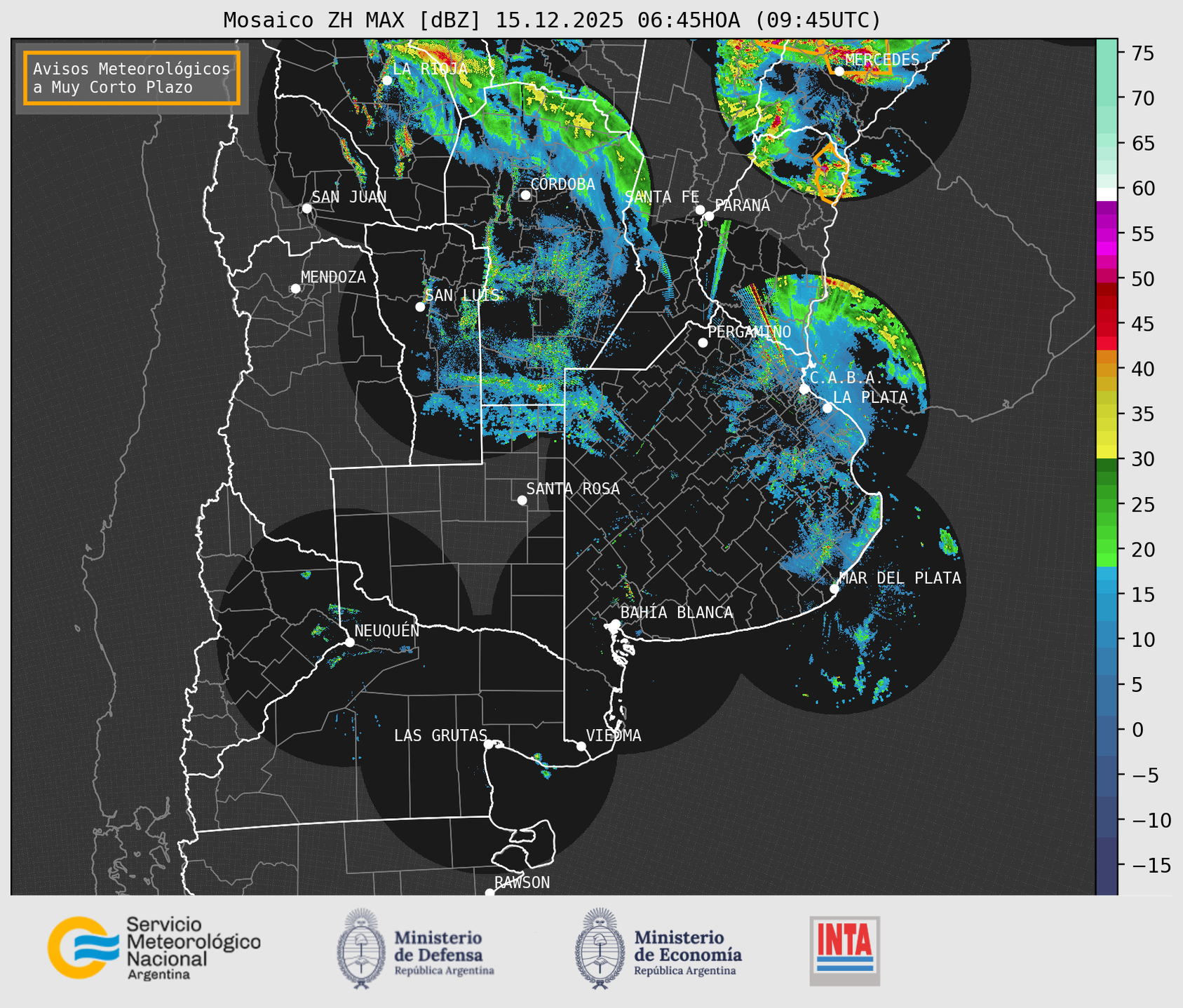Click the SANTA ROSA map label text
1183x1008 pixels.
click(574, 489)
